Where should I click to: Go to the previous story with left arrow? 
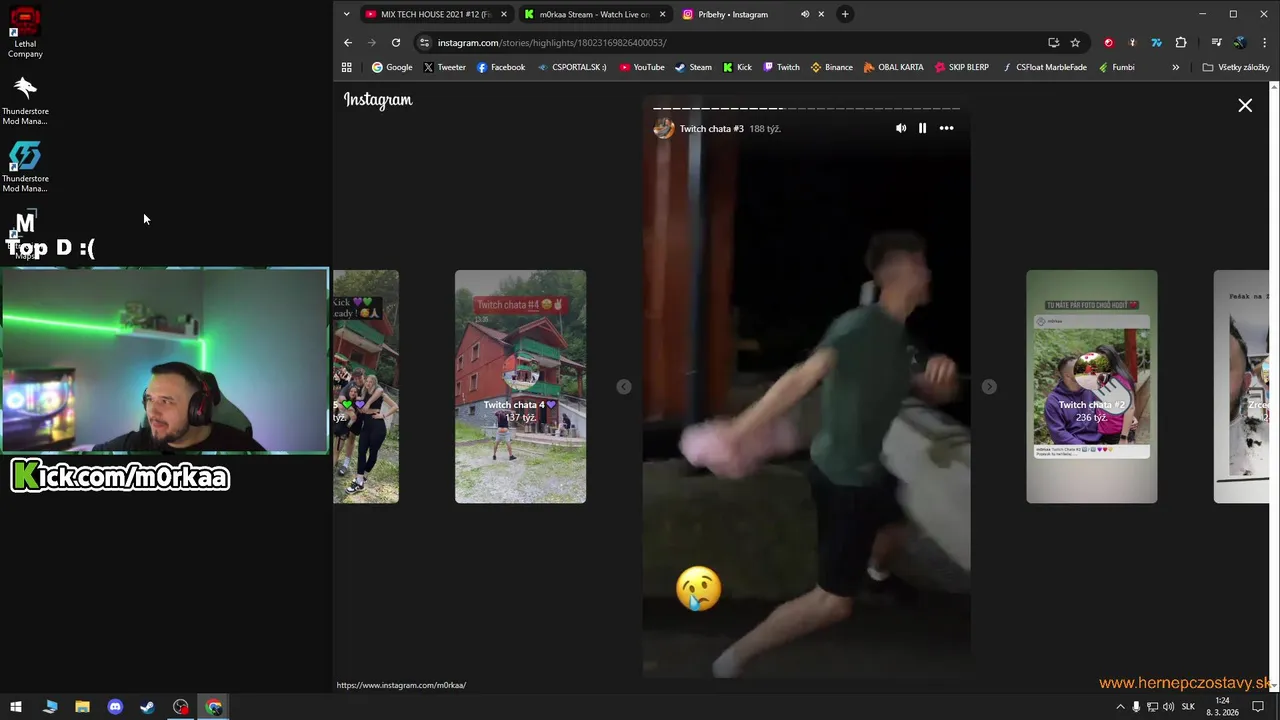pos(624,387)
